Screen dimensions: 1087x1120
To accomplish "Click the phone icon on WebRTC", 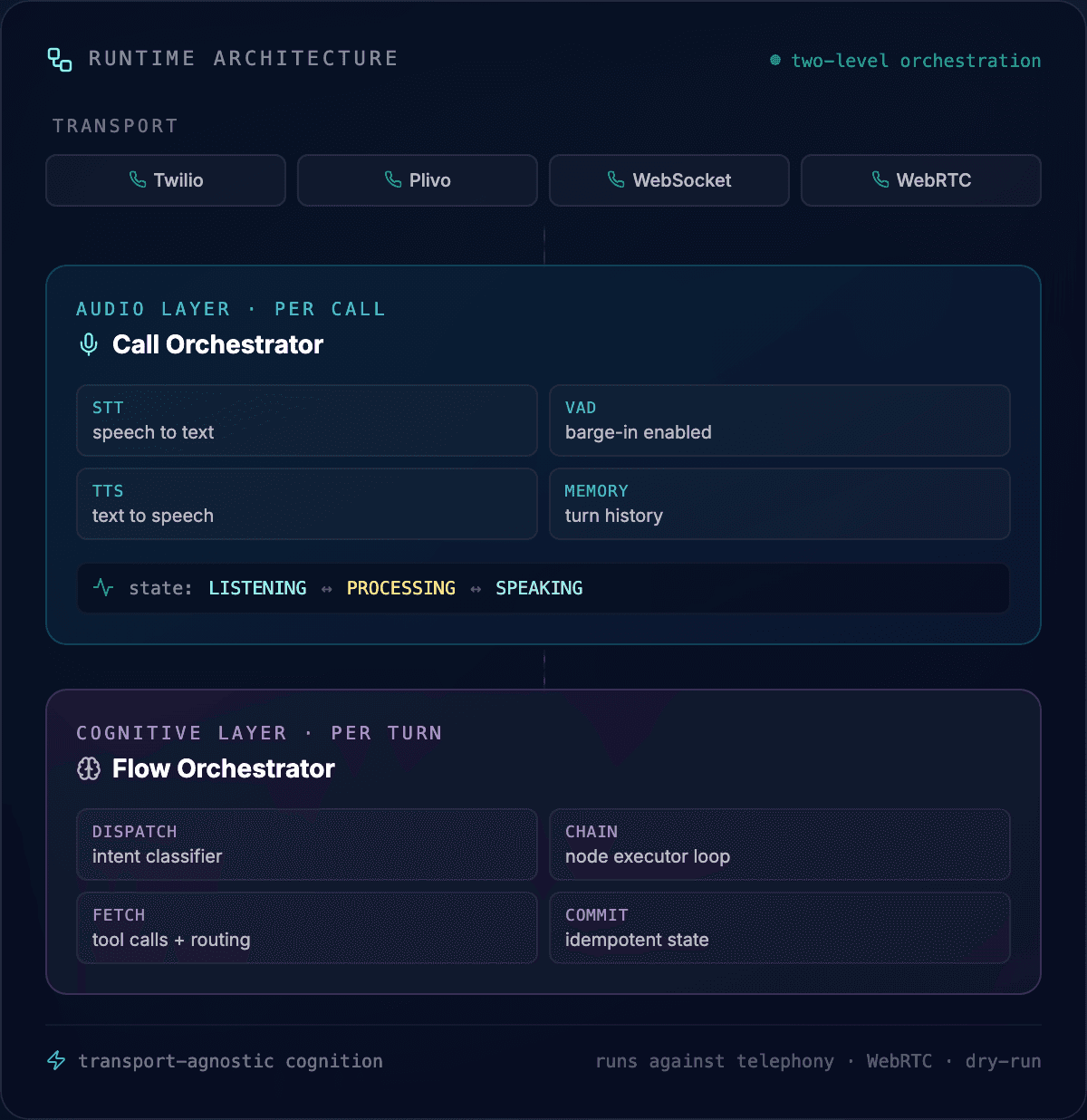I will 880,179.
